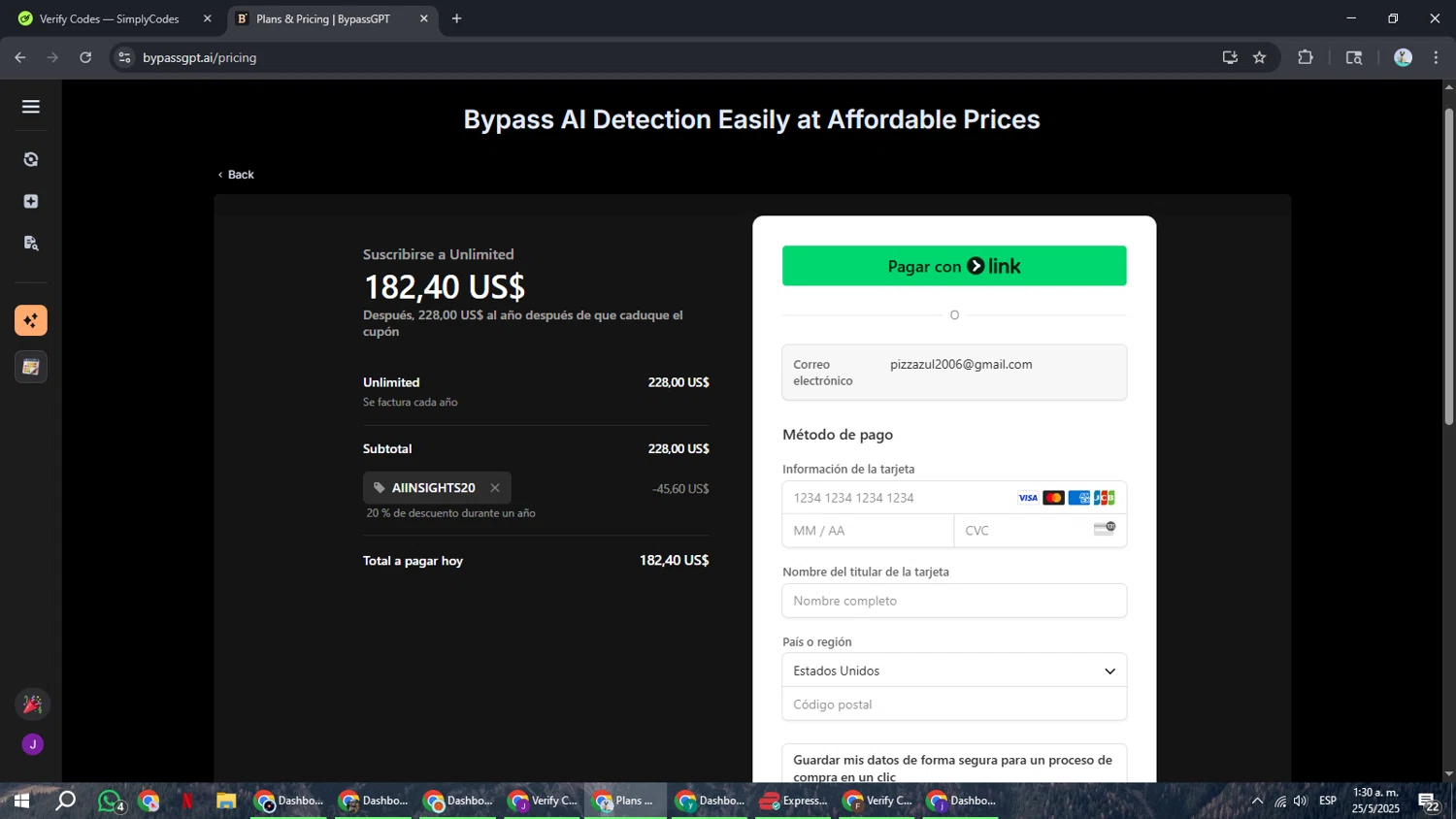The height and width of the screenshot is (819, 1456).
Task: Open the Estados Unidos country dropdown
Action: (x=954, y=671)
